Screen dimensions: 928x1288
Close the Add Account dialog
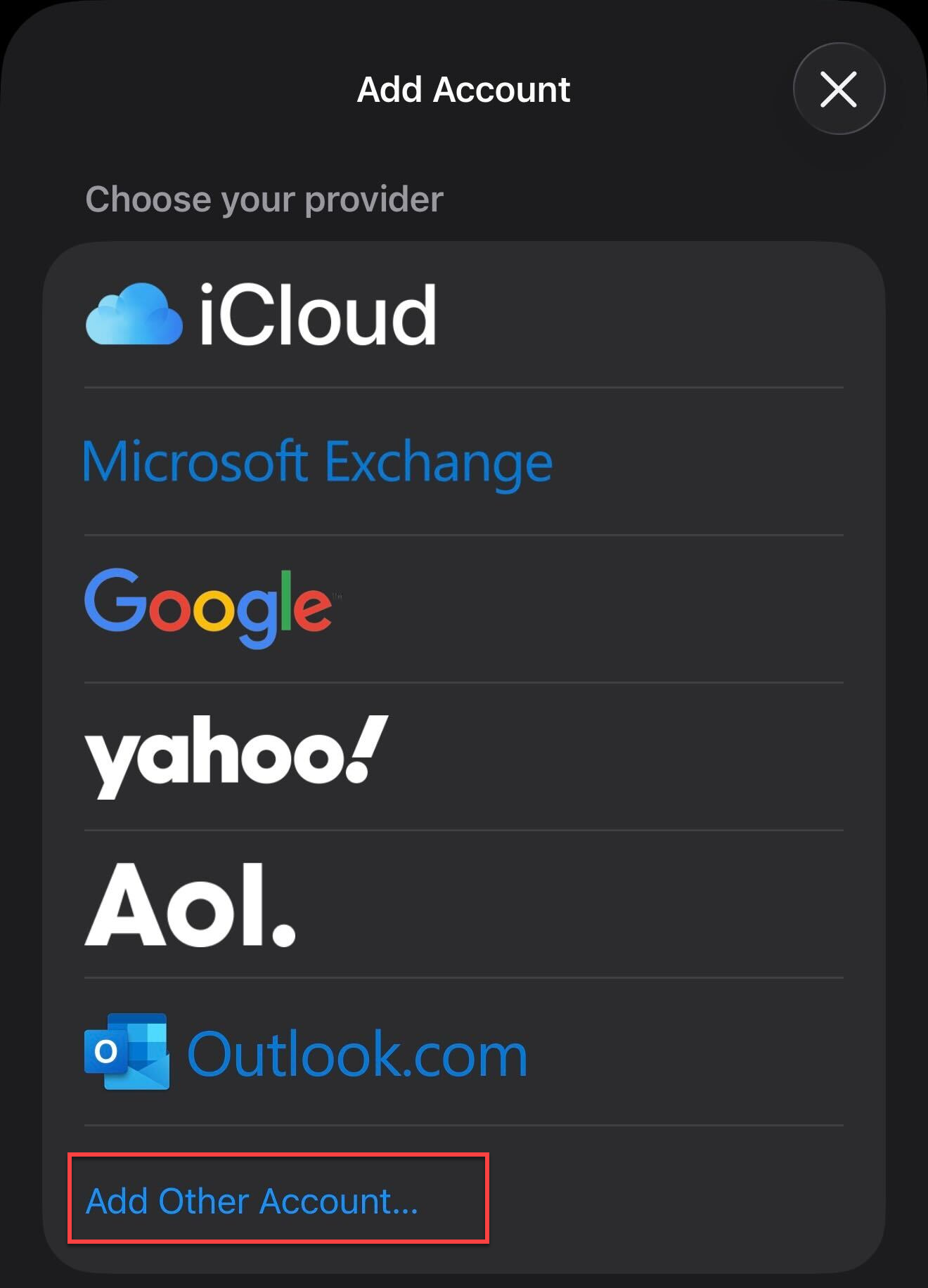pyautogui.click(x=838, y=89)
